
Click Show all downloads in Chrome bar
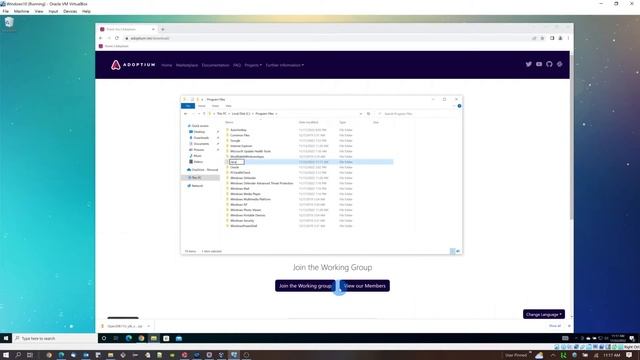pyautogui.click(x=555, y=326)
